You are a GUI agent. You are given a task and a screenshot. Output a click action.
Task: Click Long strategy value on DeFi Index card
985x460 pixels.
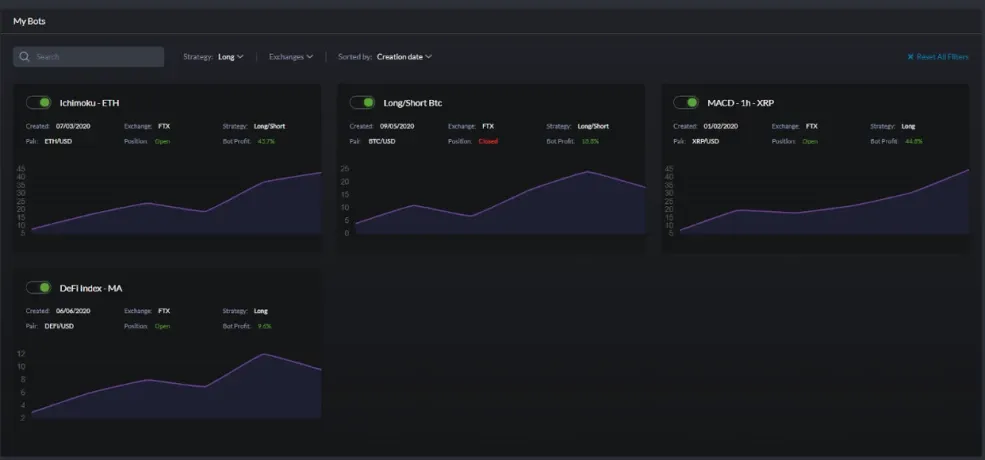(x=261, y=311)
